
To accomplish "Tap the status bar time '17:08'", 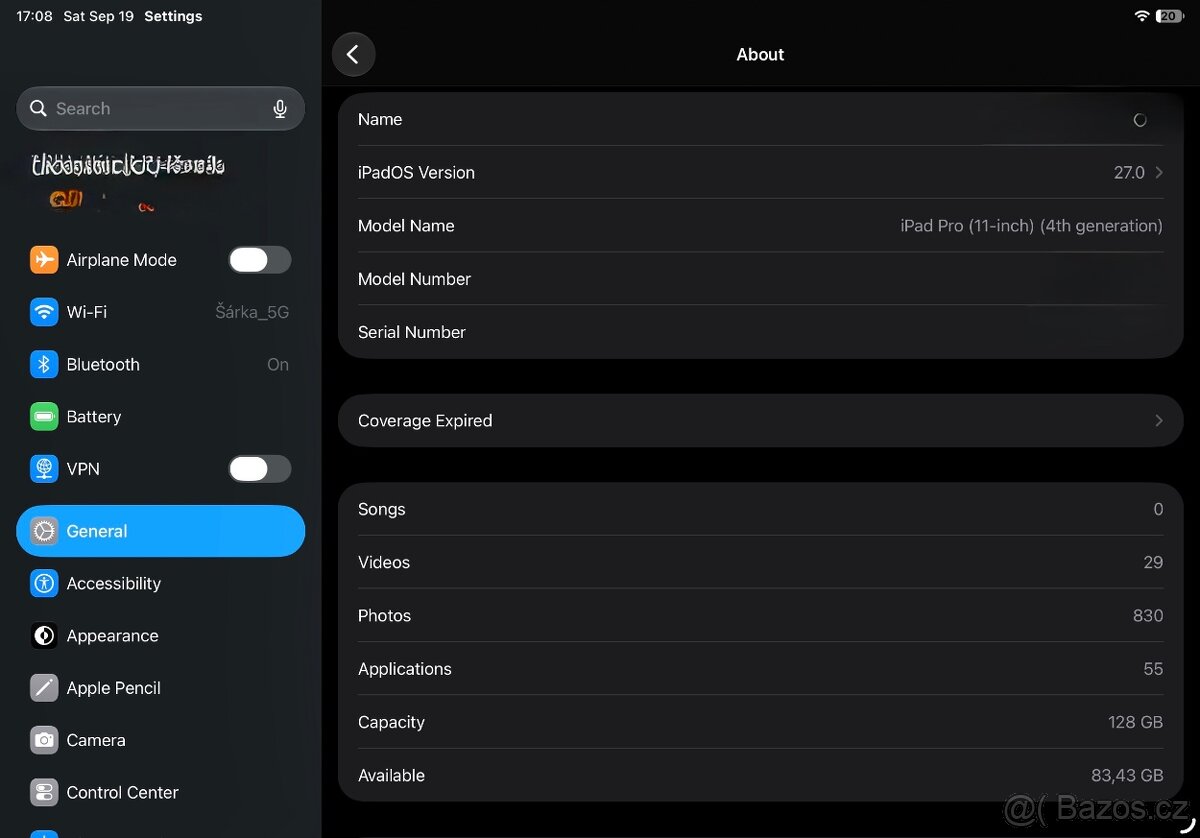I will coord(35,16).
